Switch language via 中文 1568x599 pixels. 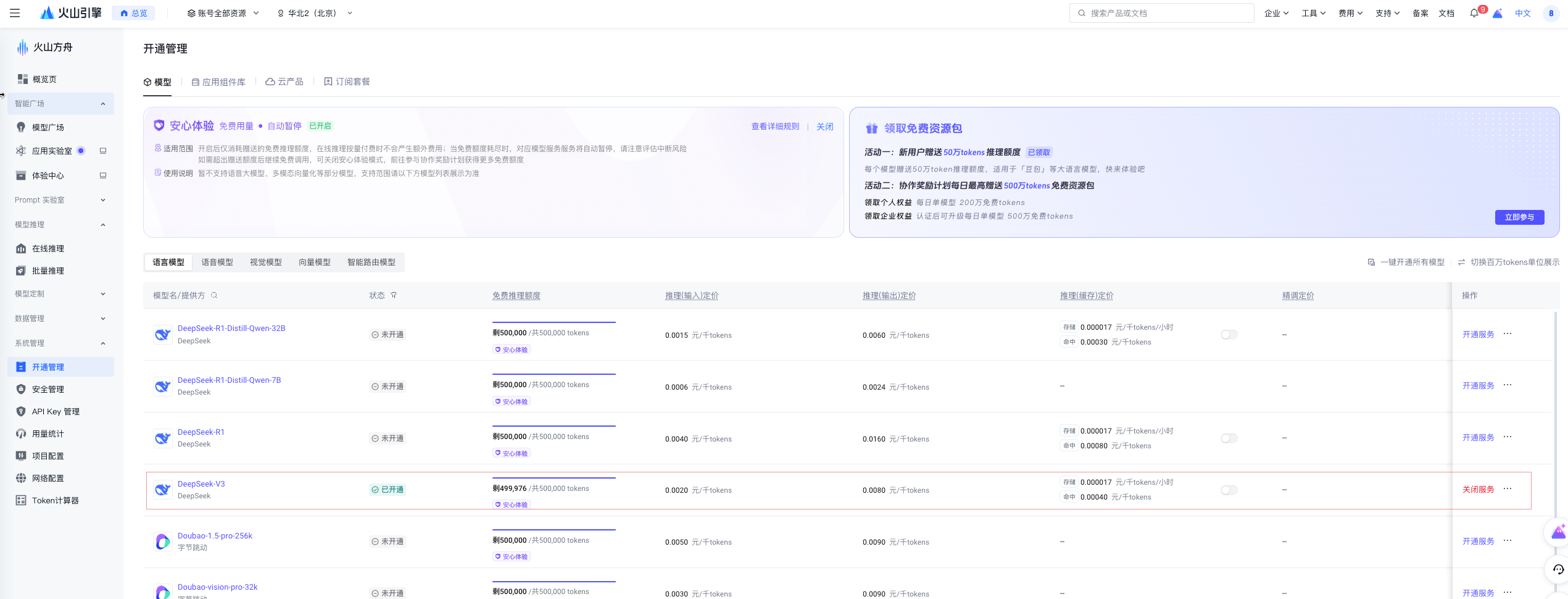[x=1523, y=13]
